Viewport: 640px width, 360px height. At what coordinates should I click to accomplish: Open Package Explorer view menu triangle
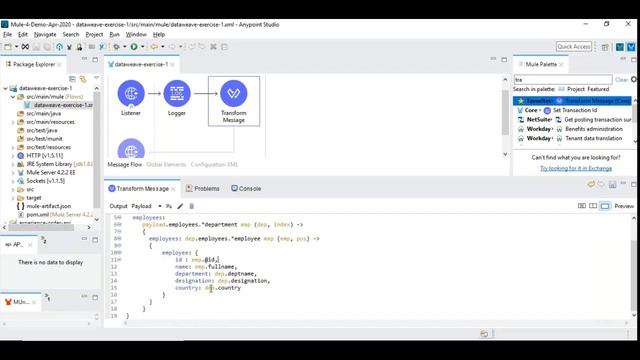[96, 78]
